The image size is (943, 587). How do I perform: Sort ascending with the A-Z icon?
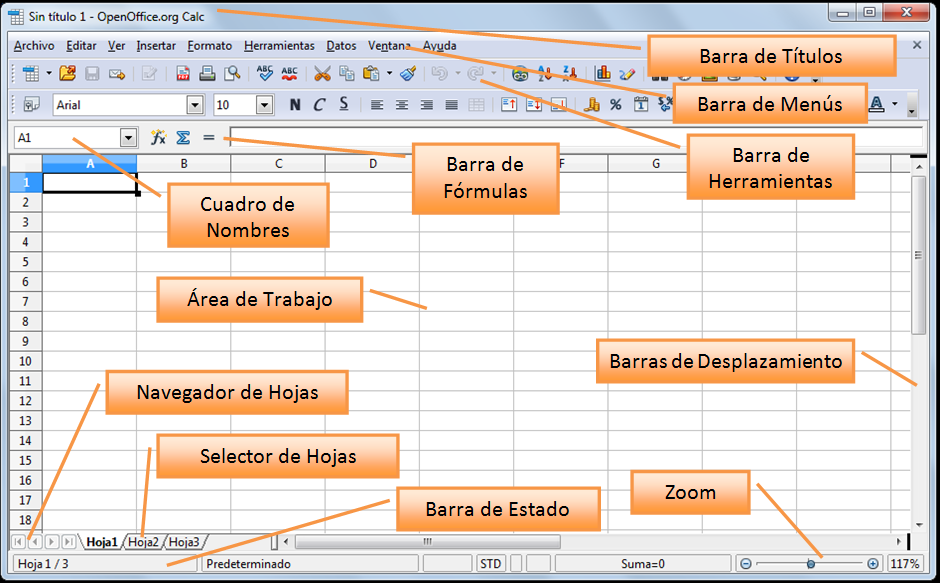[x=545, y=74]
